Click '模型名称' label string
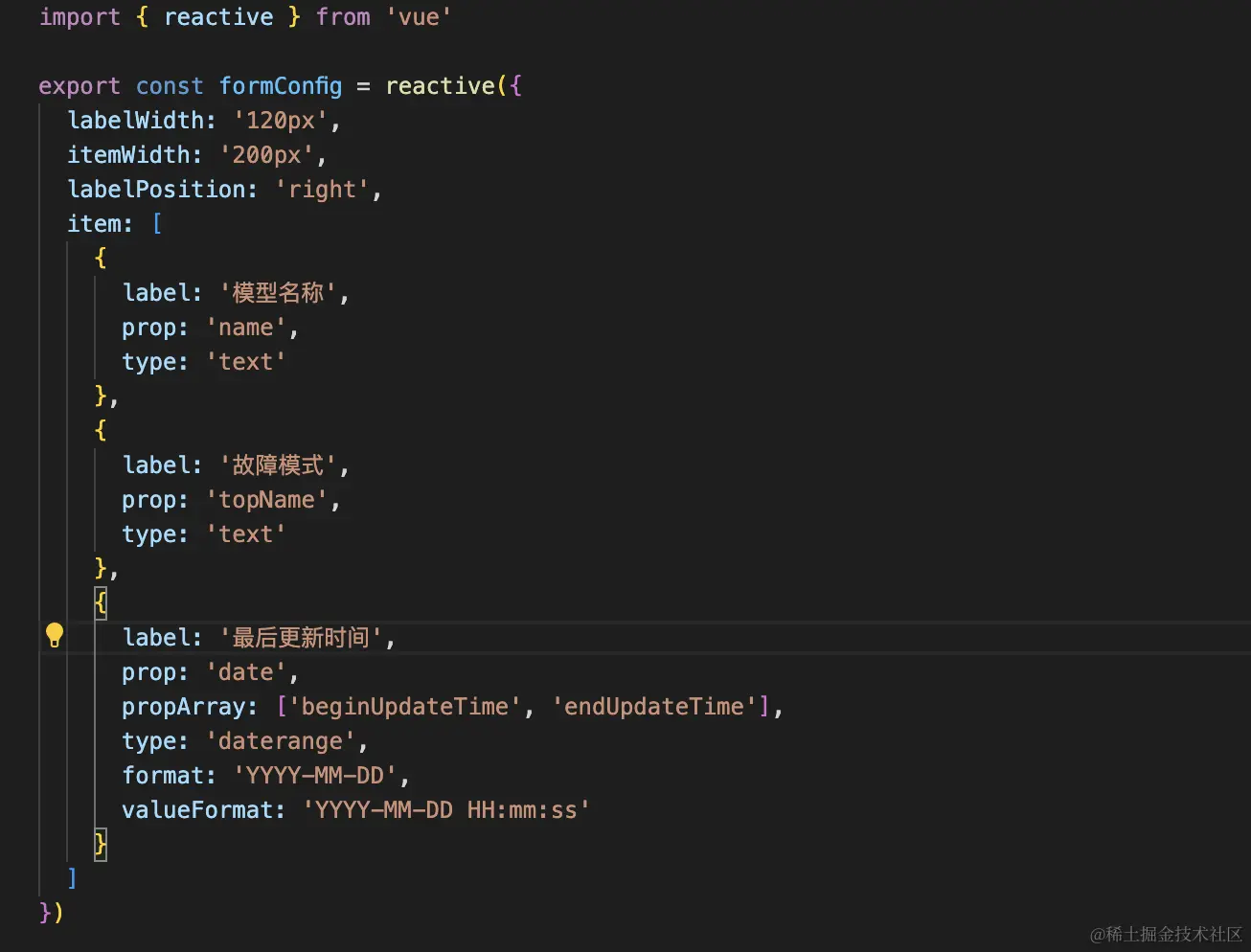This screenshot has width=1251, height=952. 278,293
